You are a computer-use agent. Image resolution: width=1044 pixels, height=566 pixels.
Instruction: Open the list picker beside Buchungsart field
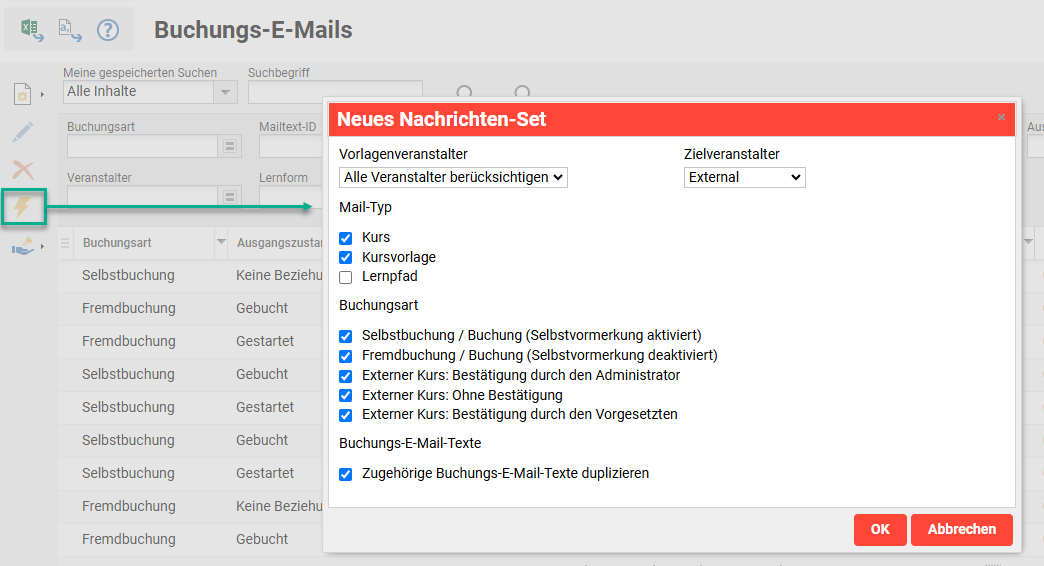tap(230, 146)
